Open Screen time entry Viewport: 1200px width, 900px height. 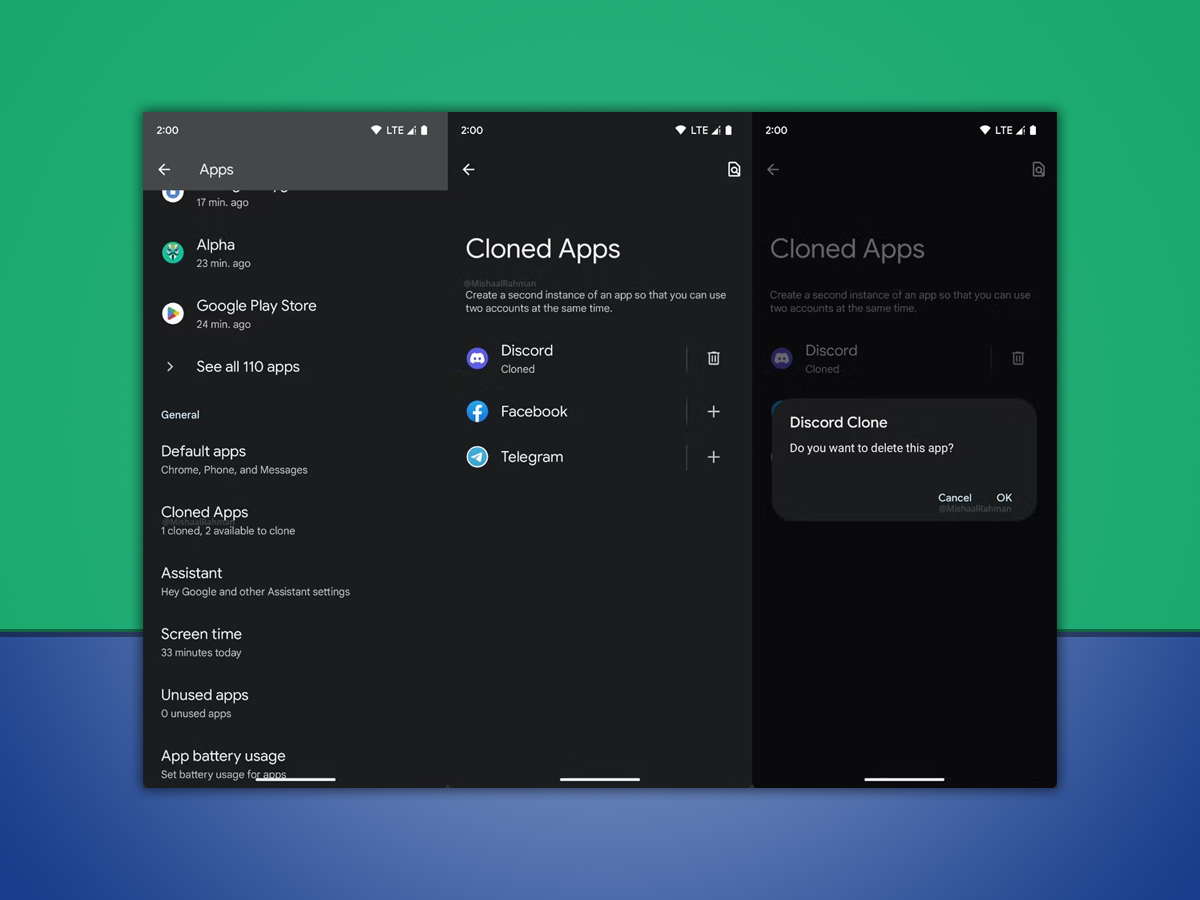click(x=202, y=642)
